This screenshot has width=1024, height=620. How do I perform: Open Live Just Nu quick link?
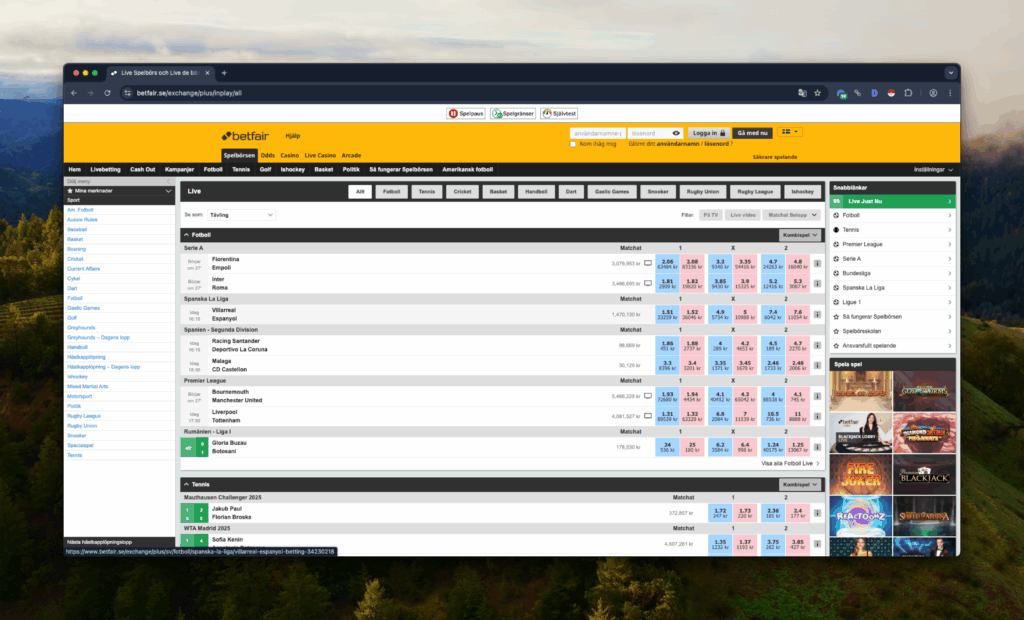click(892, 201)
